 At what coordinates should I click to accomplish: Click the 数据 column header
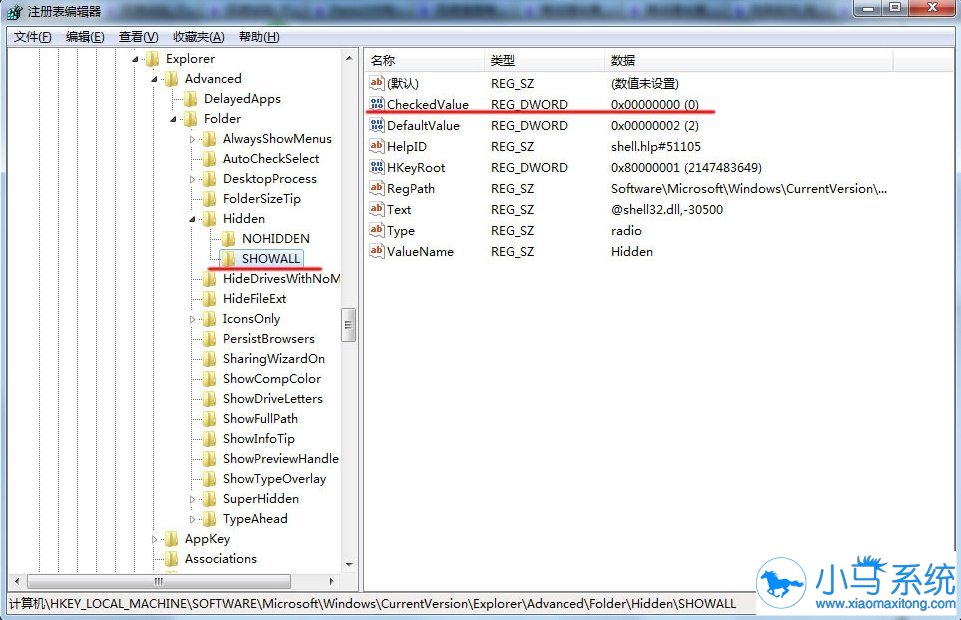[748, 61]
